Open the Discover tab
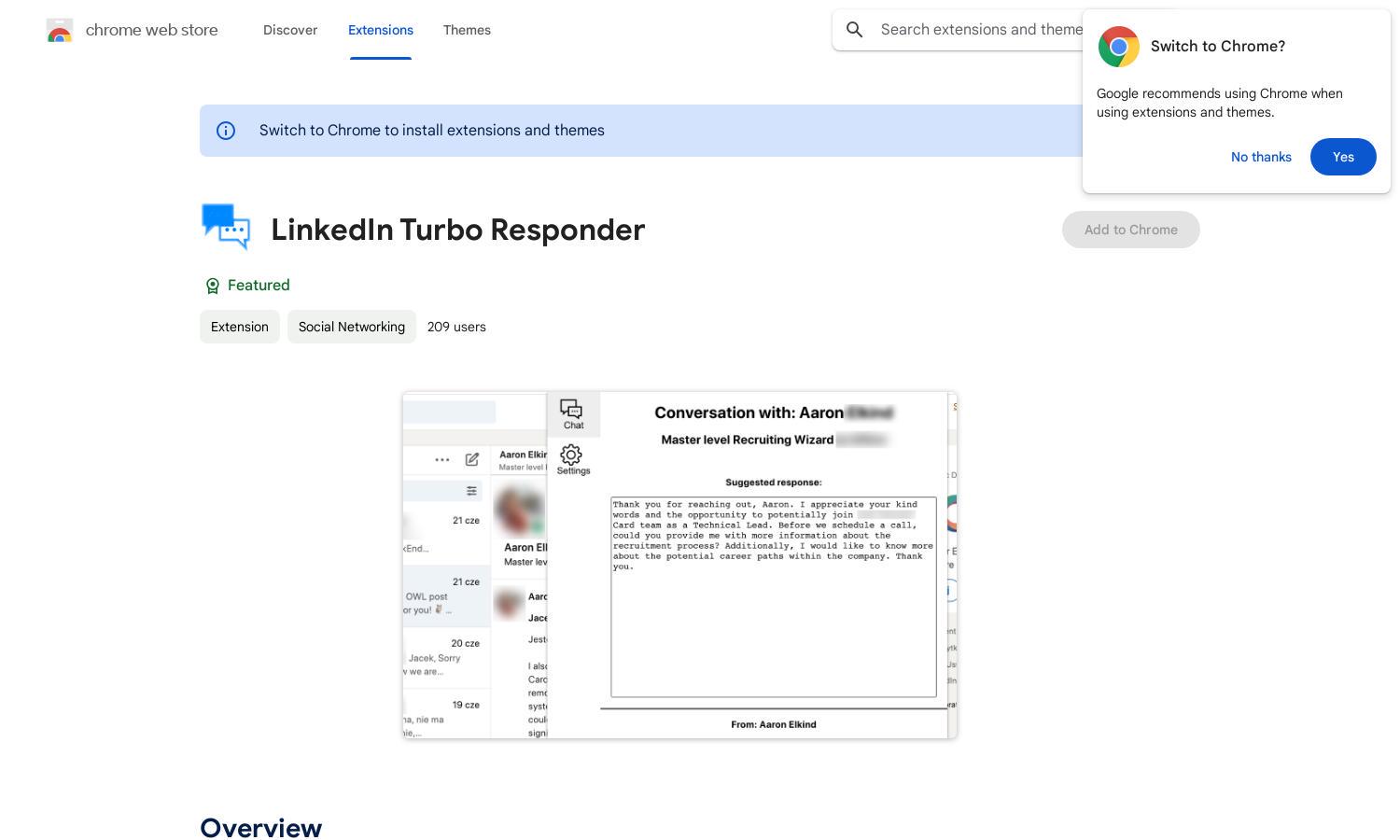 (x=290, y=30)
